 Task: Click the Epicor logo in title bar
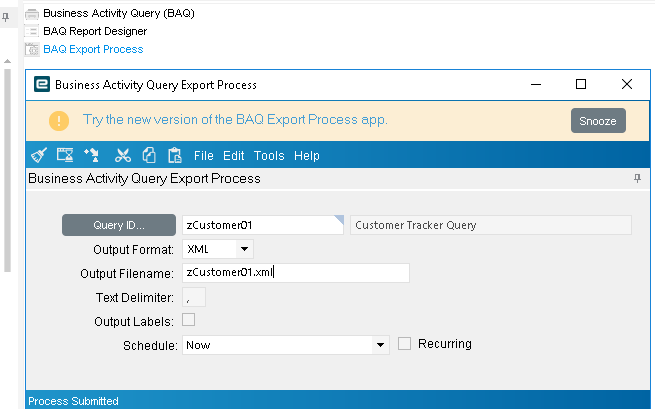42,84
